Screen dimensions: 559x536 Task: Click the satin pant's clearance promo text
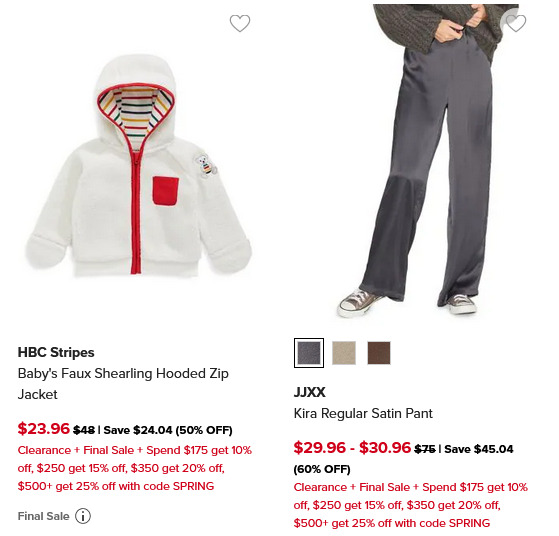pos(411,505)
